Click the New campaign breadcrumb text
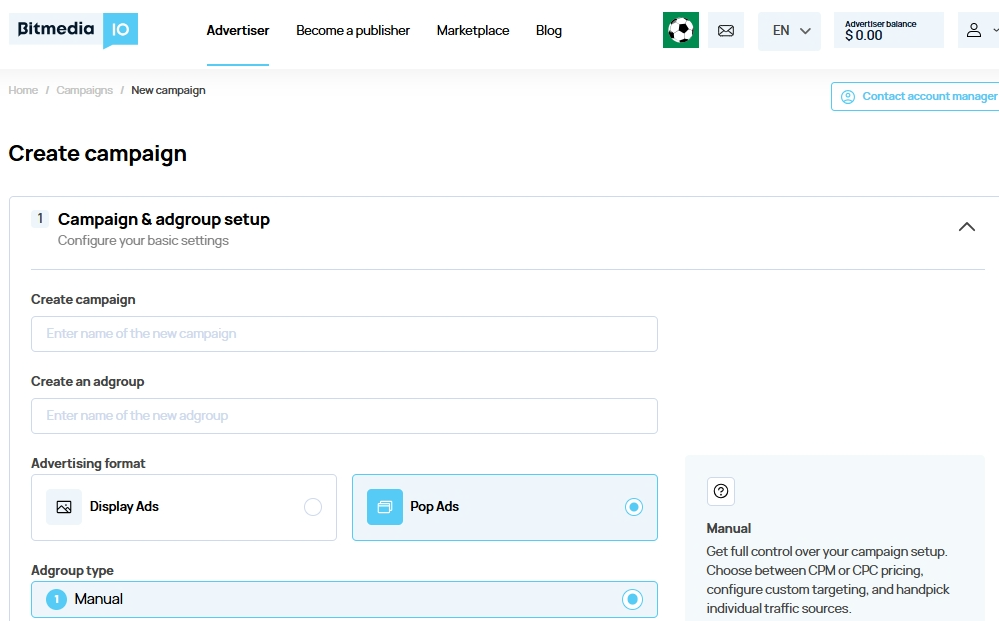The image size is (999, 621). click(x=168, y=90)
